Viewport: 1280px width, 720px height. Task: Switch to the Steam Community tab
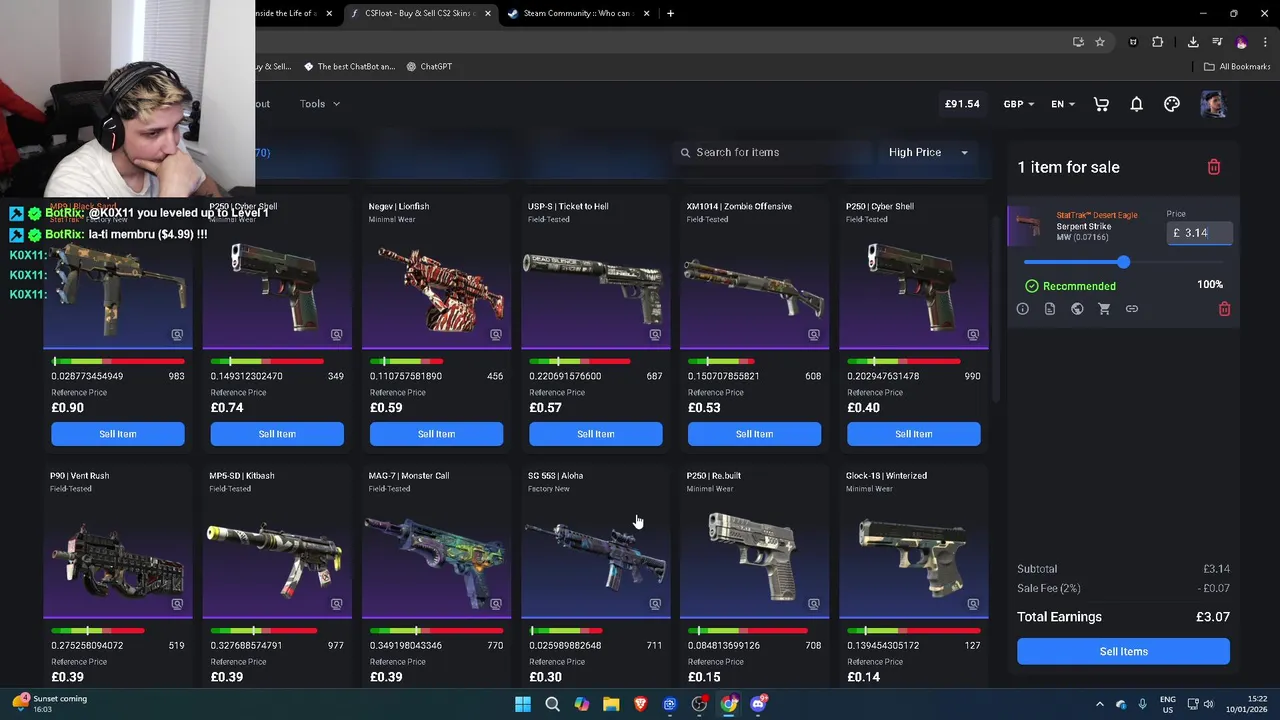click(578, 13)
